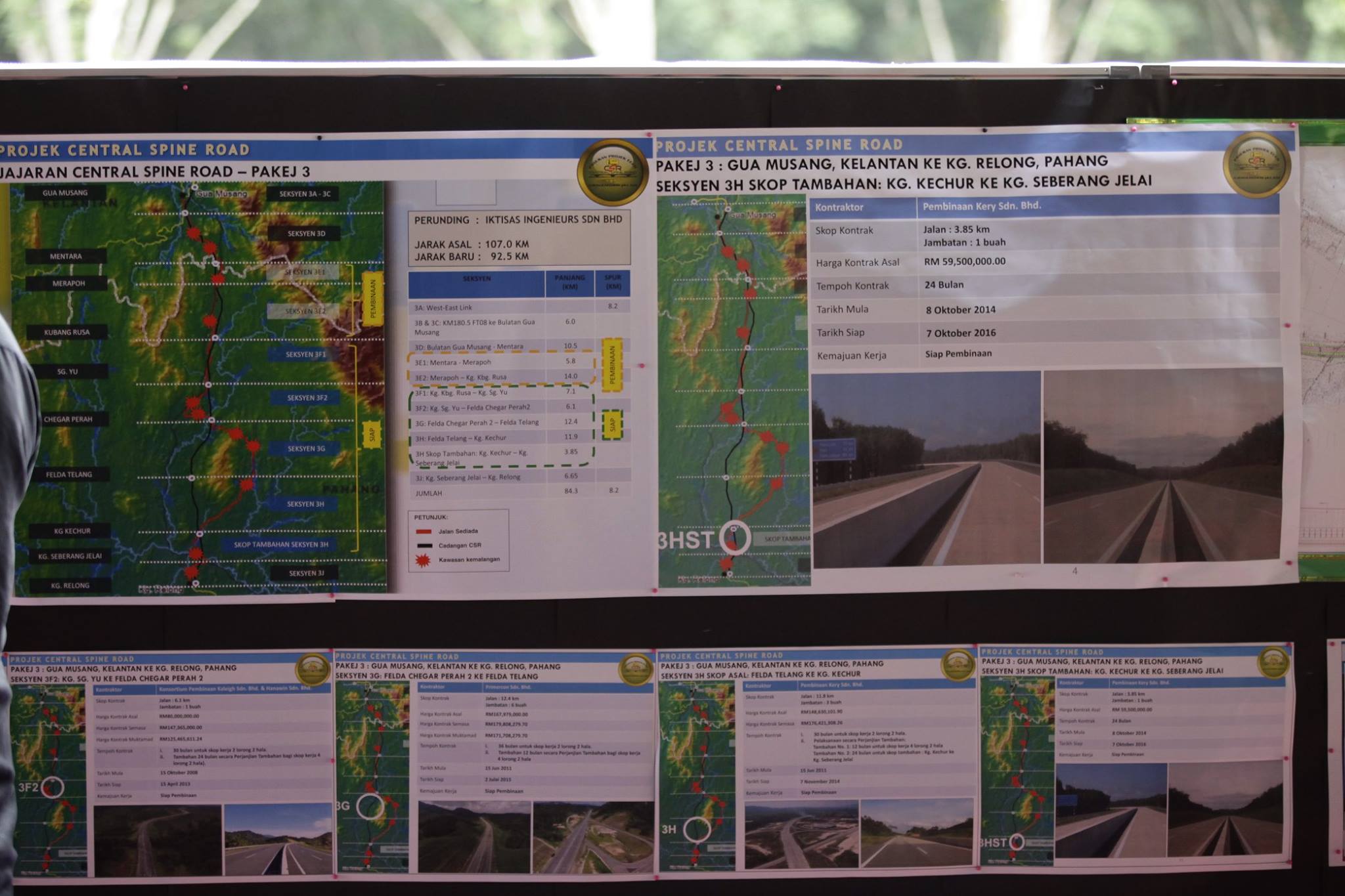The image size is (1345, 896).
Task: Click the gold CSR emblem on Jajaran poster
Action: (x=612, y=172)
